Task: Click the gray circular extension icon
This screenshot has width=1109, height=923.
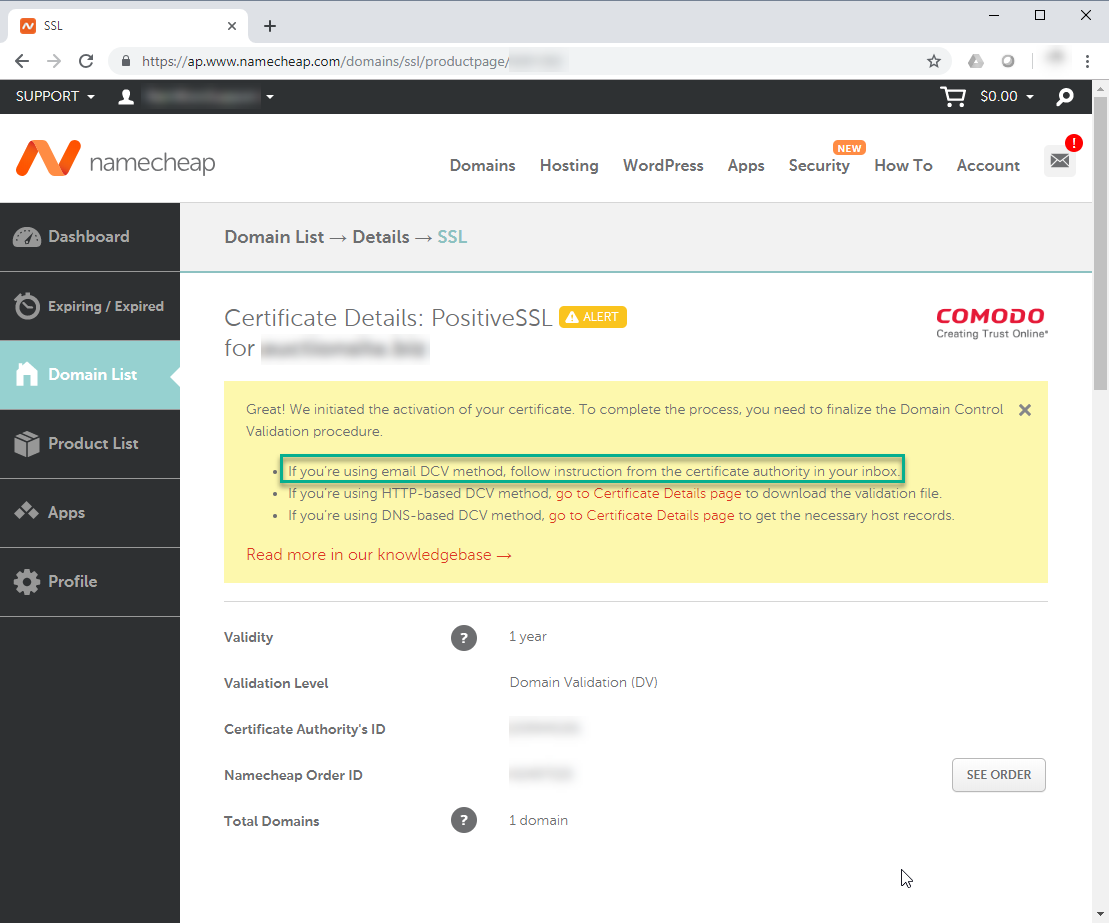Action: 1008,62
